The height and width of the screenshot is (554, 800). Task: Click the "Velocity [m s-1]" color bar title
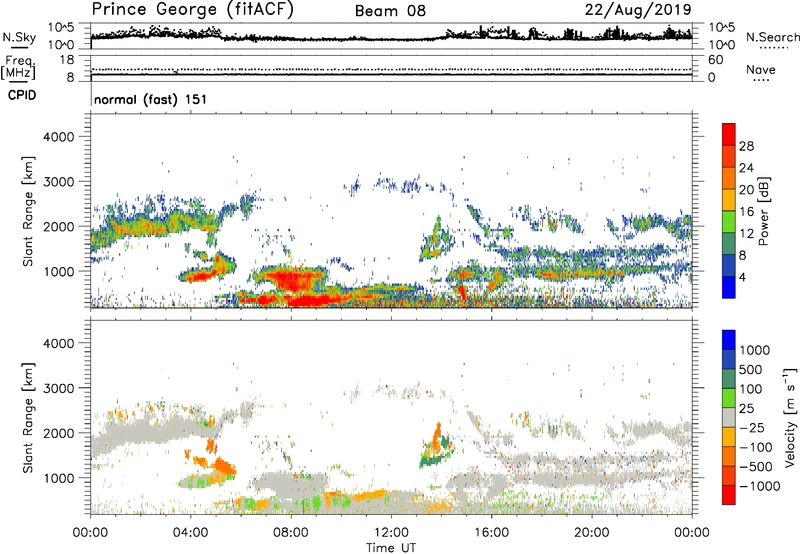pos(790,417)
